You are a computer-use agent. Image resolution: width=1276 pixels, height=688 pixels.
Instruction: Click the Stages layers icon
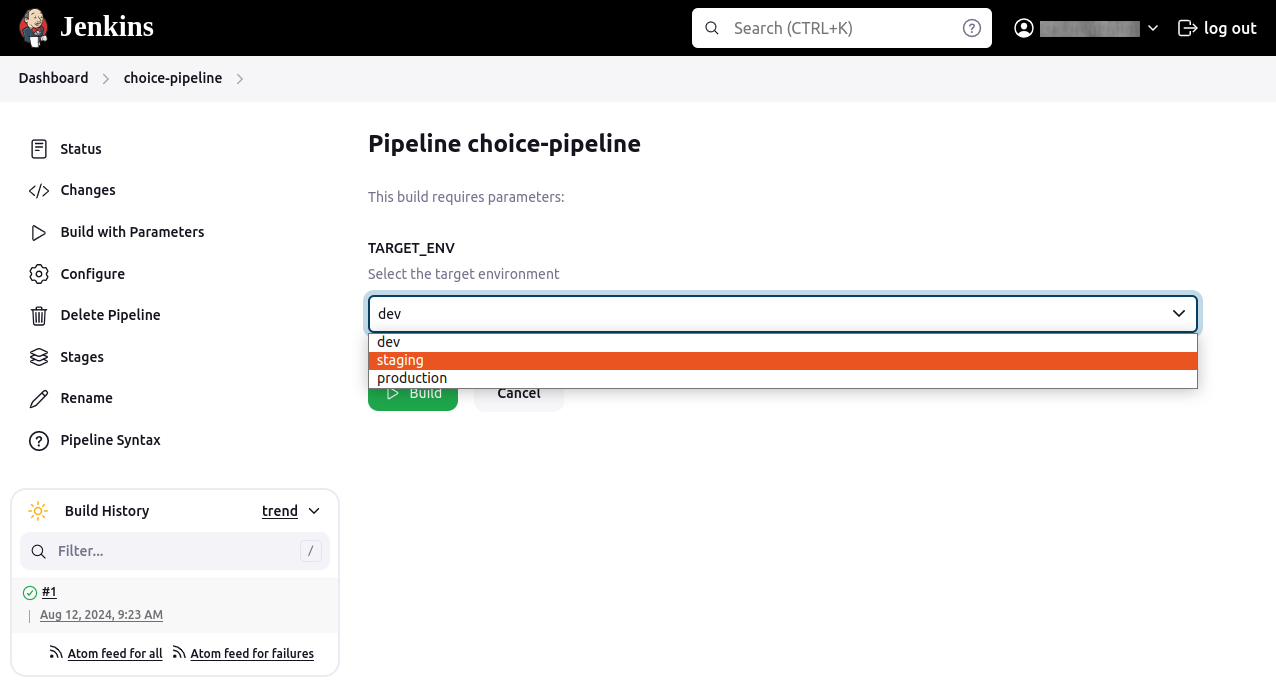(x=39, y=357)
